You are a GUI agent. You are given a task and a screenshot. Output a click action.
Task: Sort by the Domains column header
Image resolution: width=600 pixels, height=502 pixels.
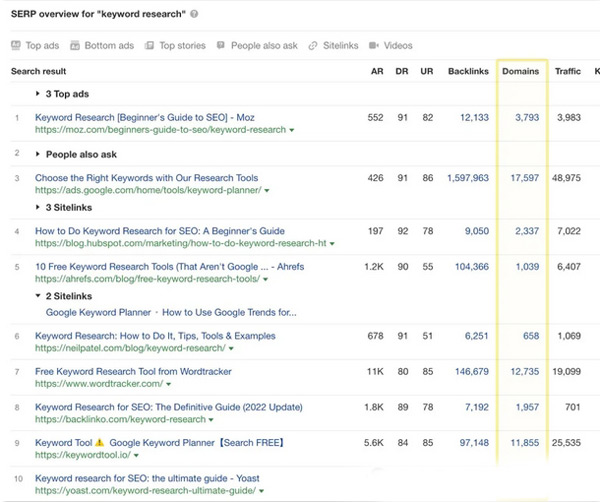tap(520, 72)
